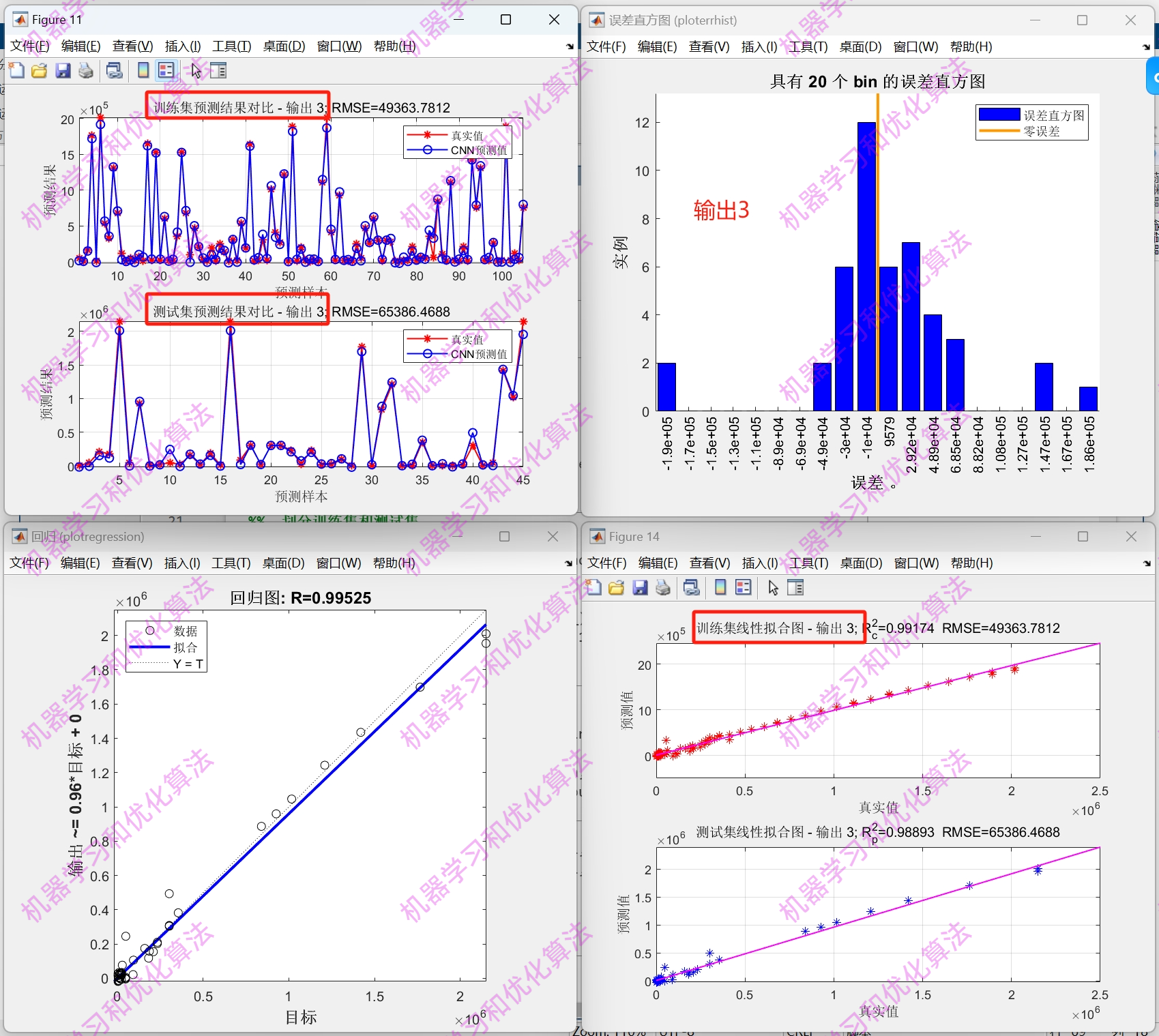This screenshot has height=1036, width=1159.
Task: Open 文件(F) menu in Figure 11
Action: click(x=30, y=46)
